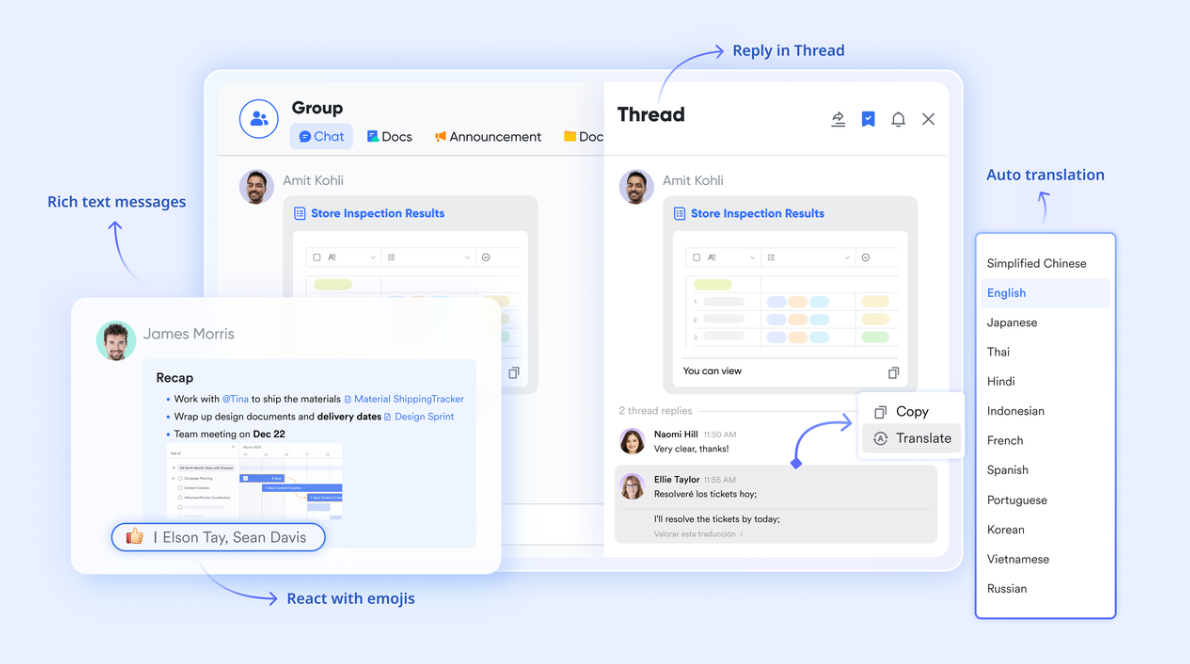Click Naomi Hill's message 'Very clear, thanks!'

pyautogui.click(x=691, y=448)
